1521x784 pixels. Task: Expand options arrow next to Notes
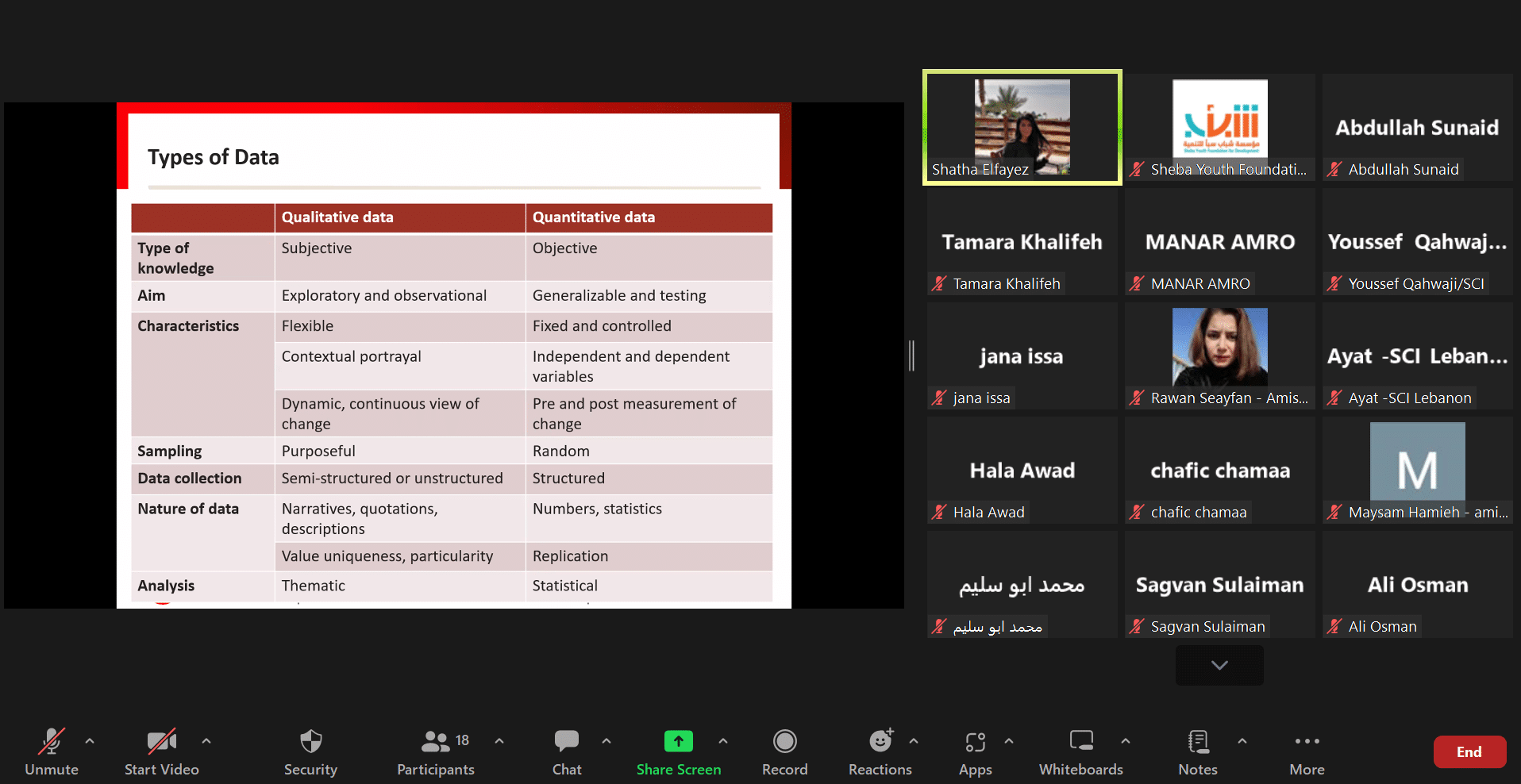(x=1242, y=740)
